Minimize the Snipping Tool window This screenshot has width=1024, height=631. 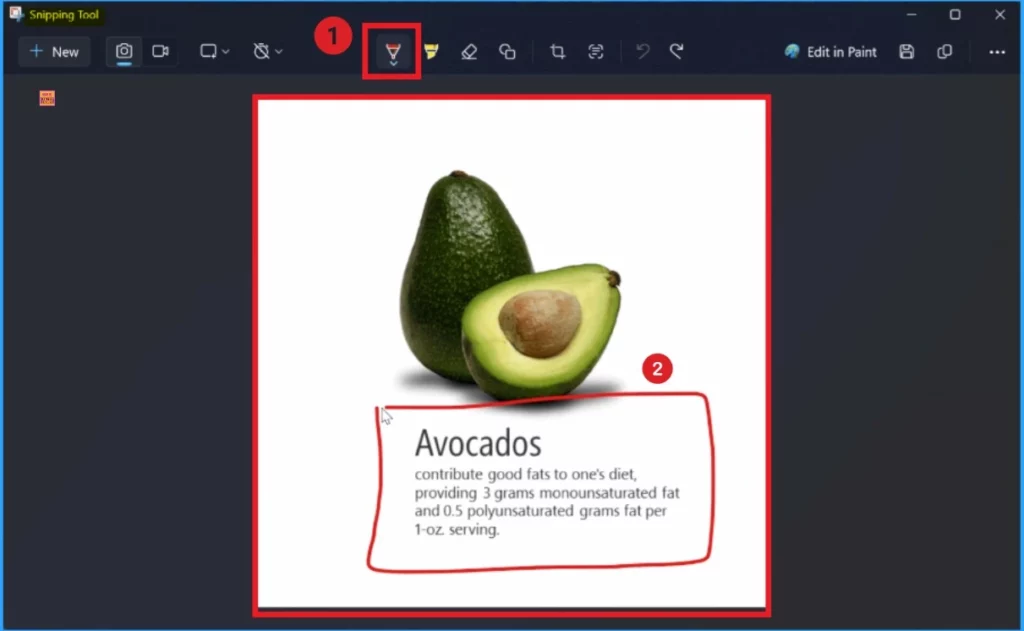click(x=912, y=14)
